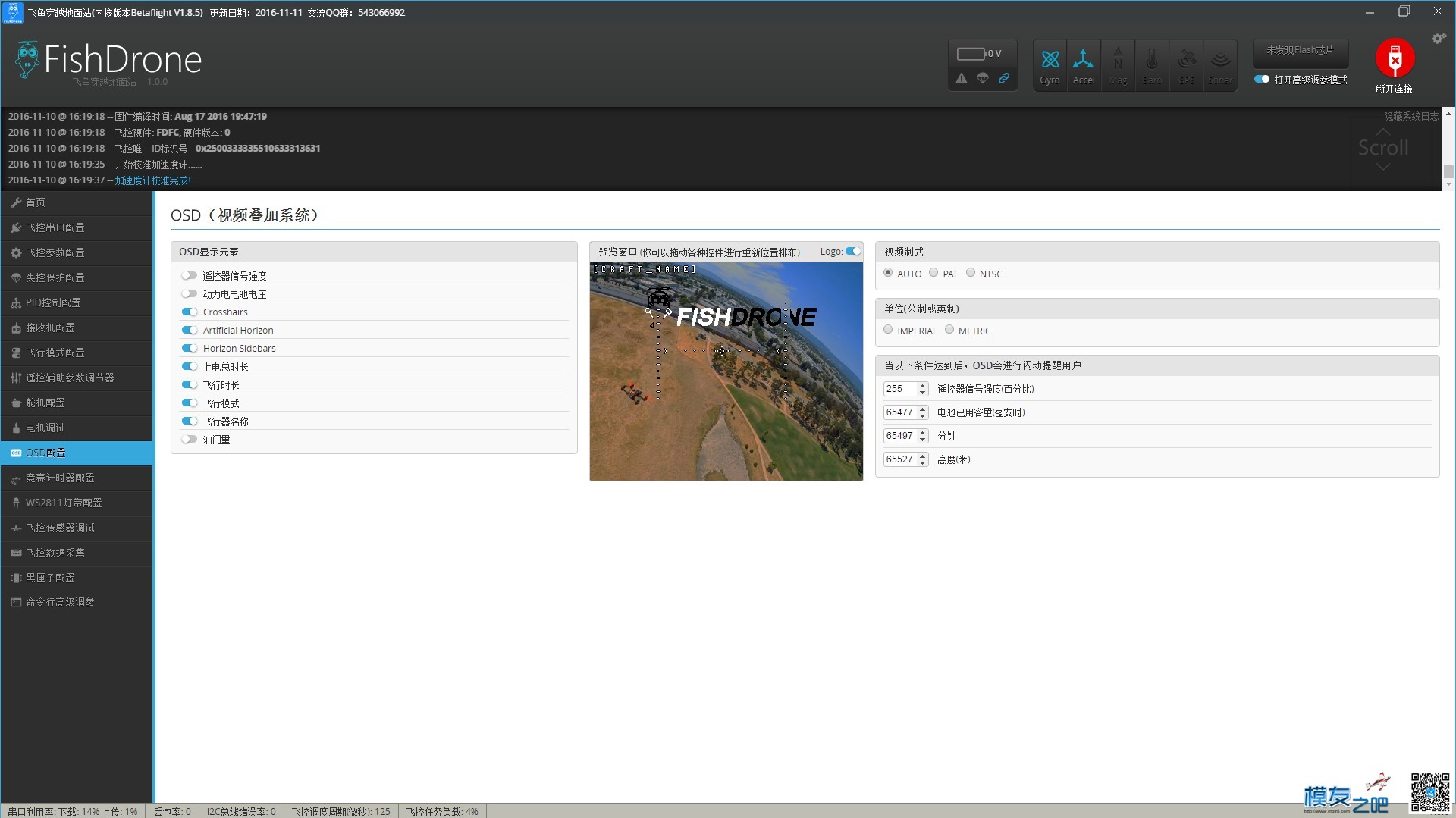This screenshot has height=818, width=1456.
Task: Decrease 分钟 alarm value stepper
Action: pos(923,440)
